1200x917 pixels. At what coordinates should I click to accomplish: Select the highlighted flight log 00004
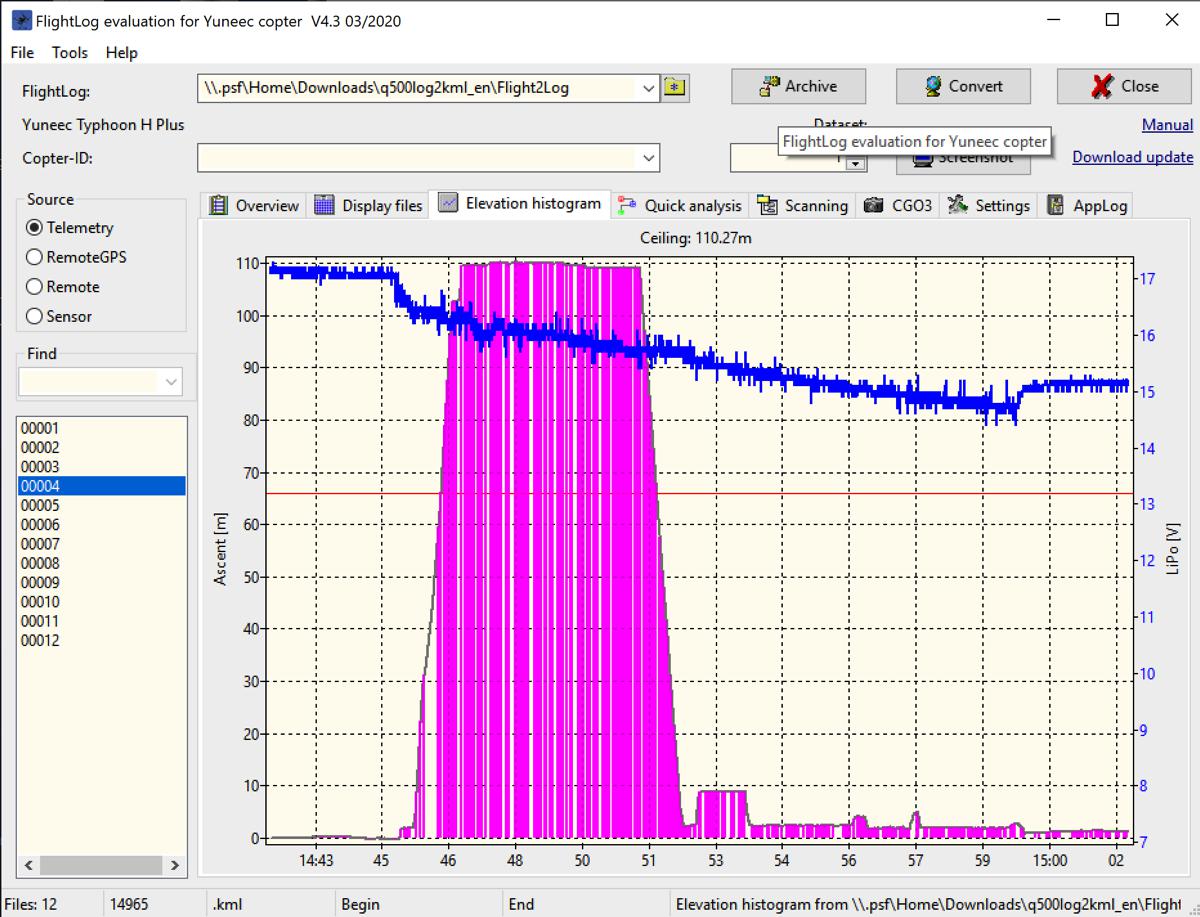point(102,486)
